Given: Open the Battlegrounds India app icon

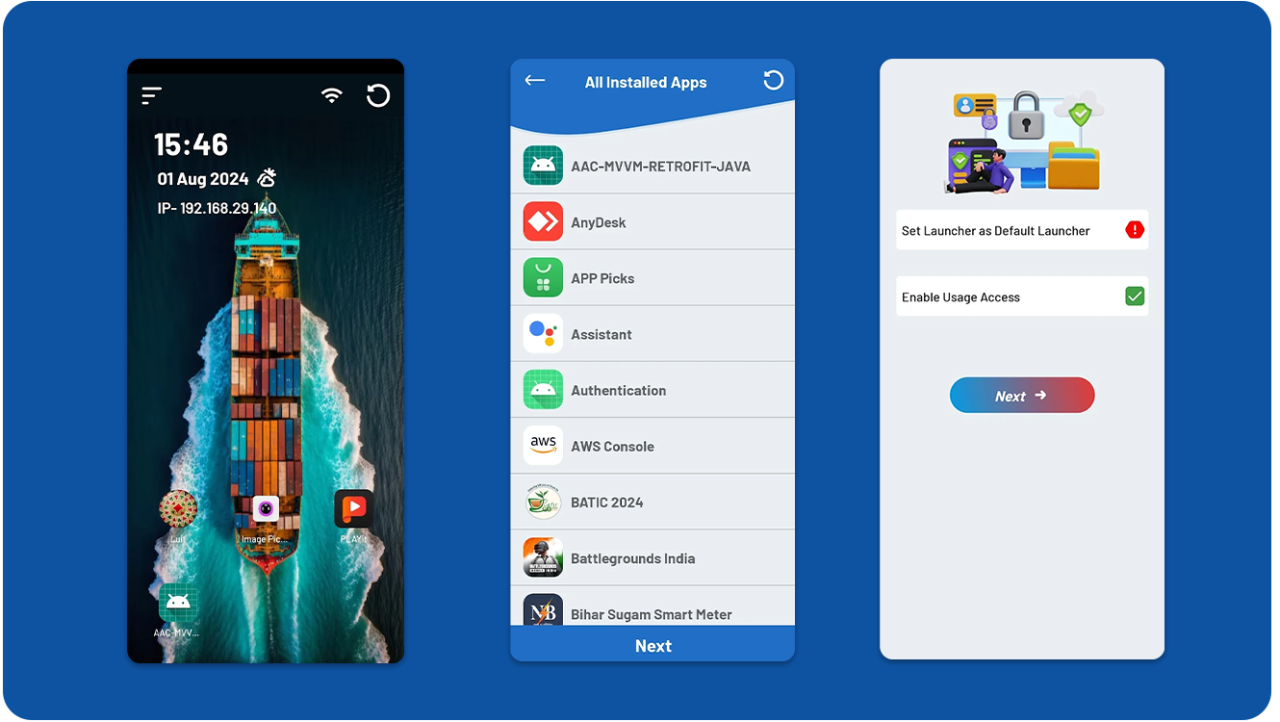Looking at the screenshot, I should coord(542,557).
